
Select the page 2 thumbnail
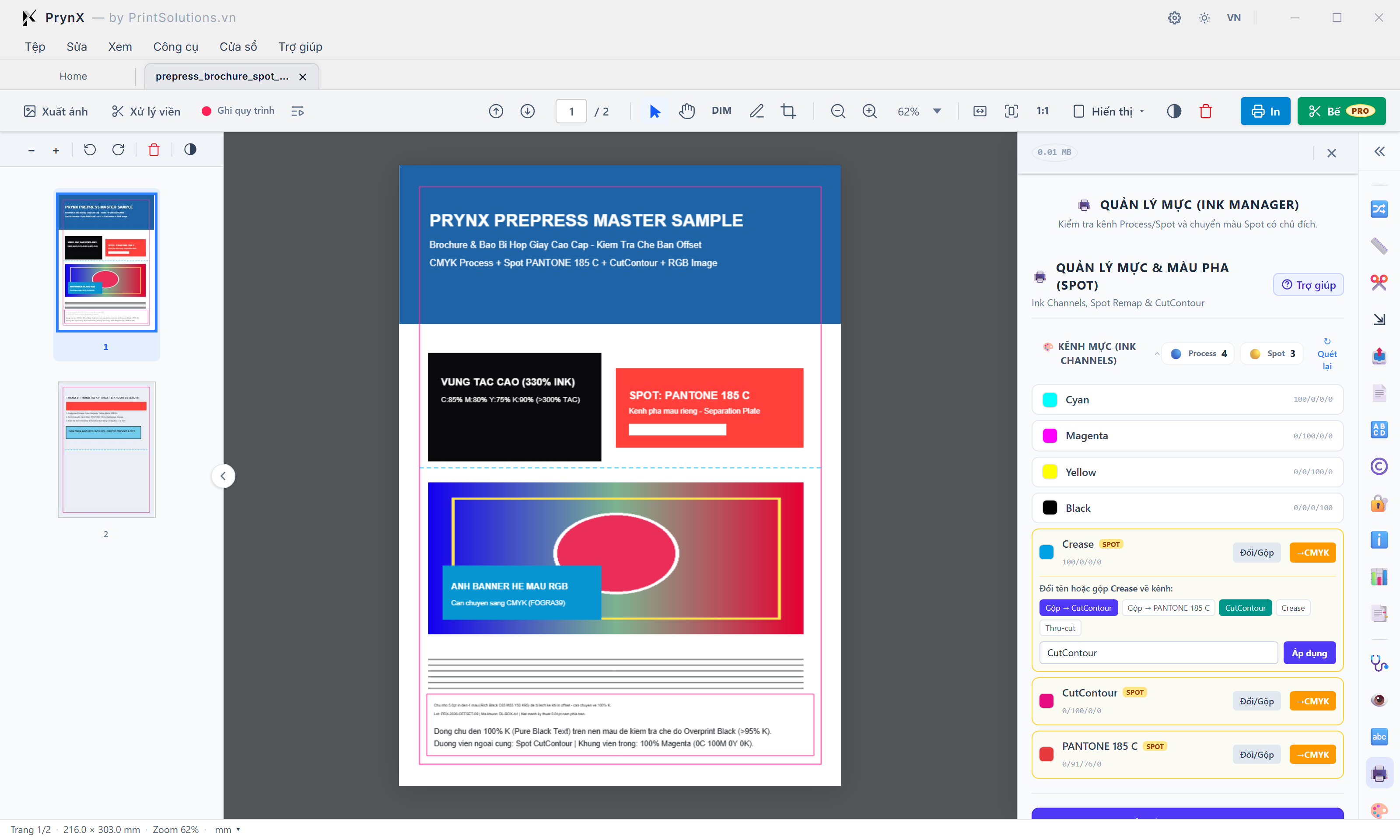(106, 449)
